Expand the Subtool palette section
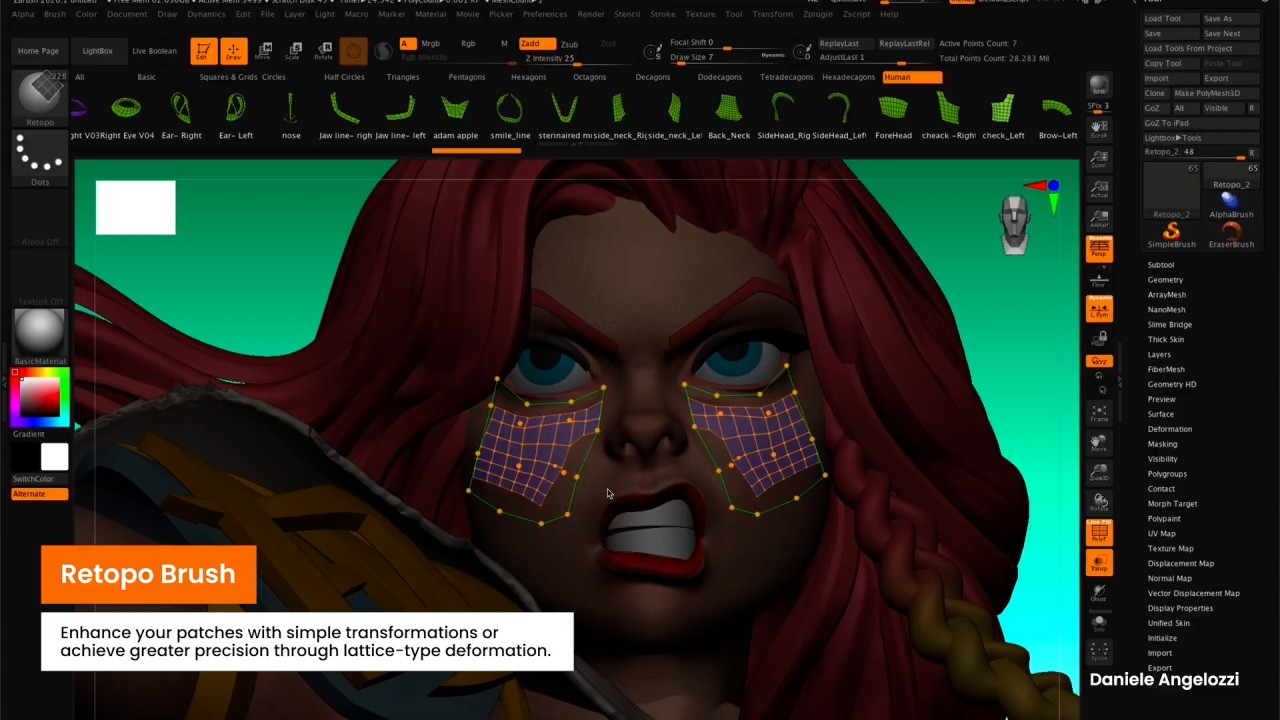Image resolution: width=1280 pixels, height=720 pixels. [1160, 265]
